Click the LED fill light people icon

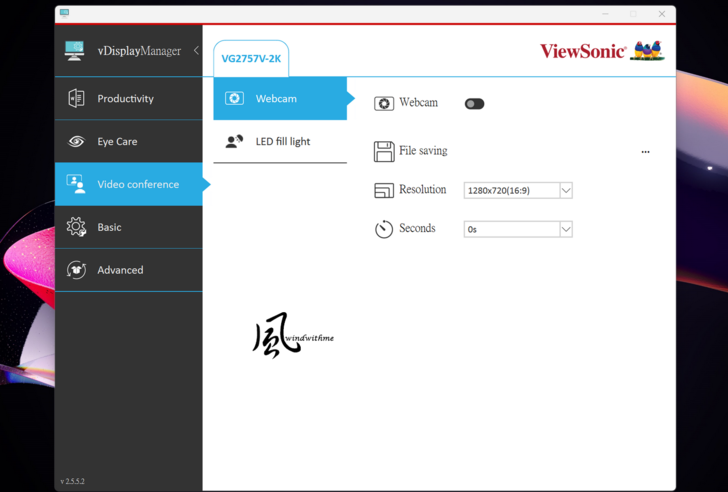[x=234, y=142]
